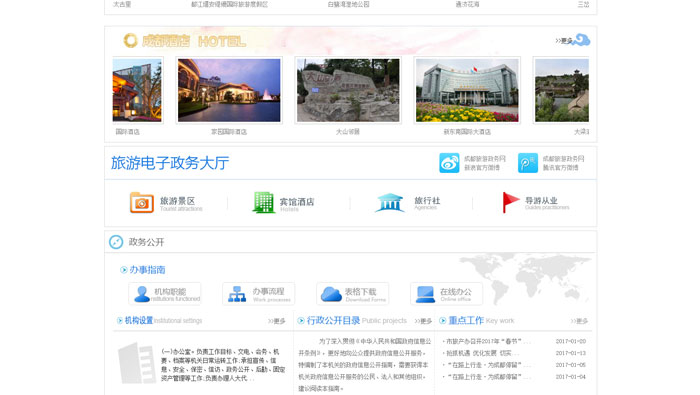
Task: Open the 旅行社 agencies pavilion icon
Action: [390, 203]
